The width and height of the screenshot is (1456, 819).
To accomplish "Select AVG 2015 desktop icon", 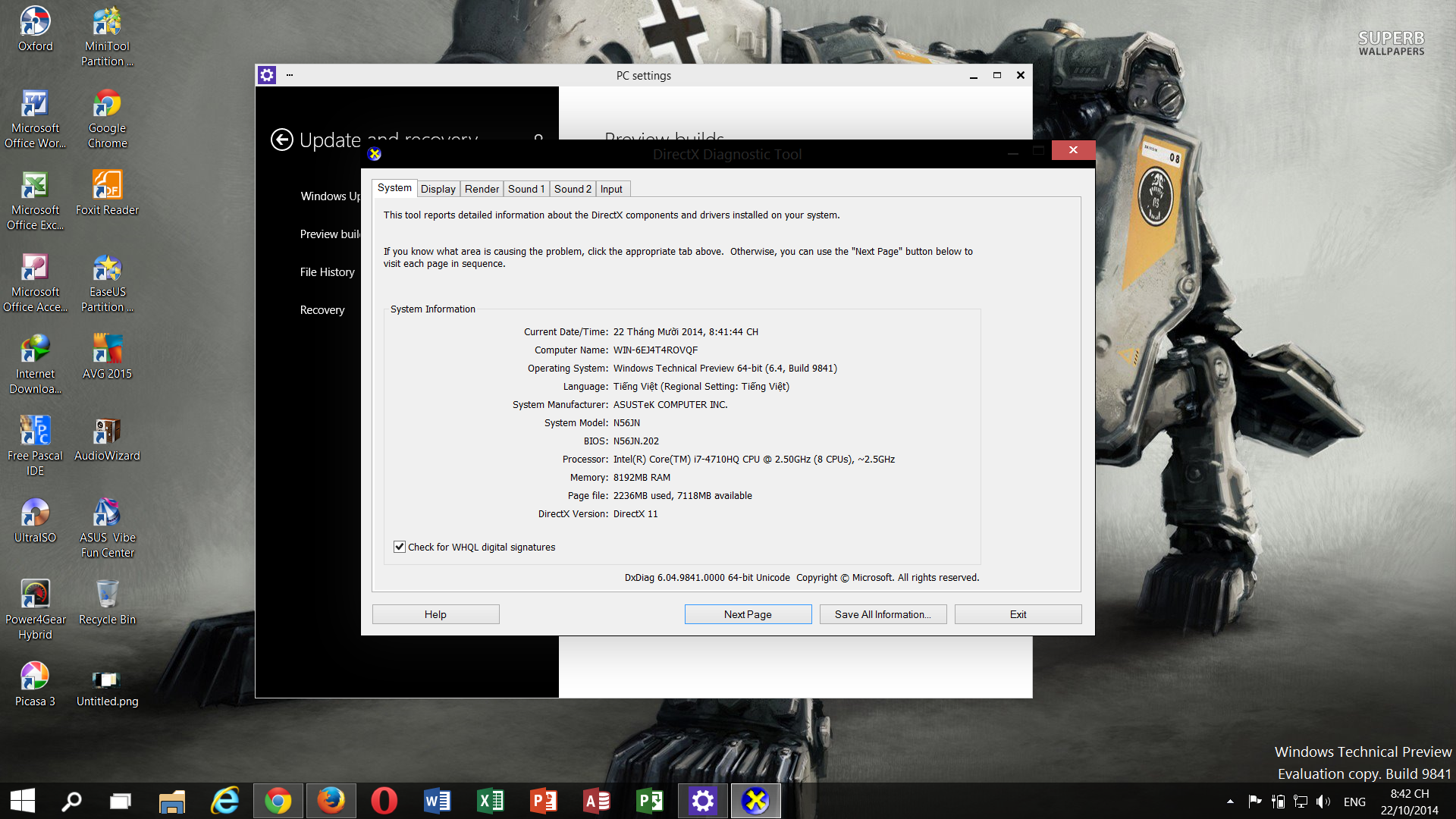I will pos(107,356).
